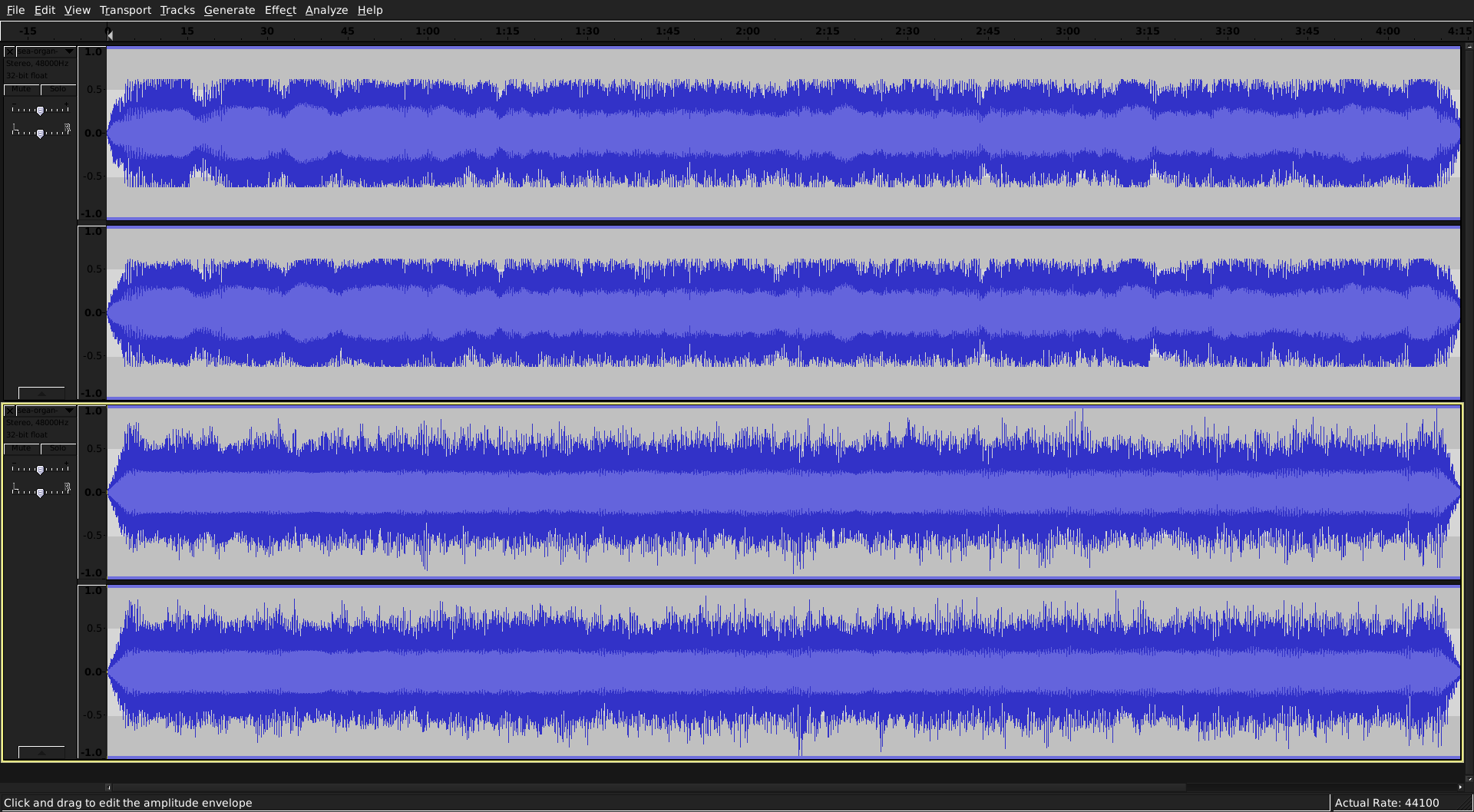Viewport: 1474px width, 812px height.
Task: Click the second track's gain slider handle
Action: [x=40, y=470]
